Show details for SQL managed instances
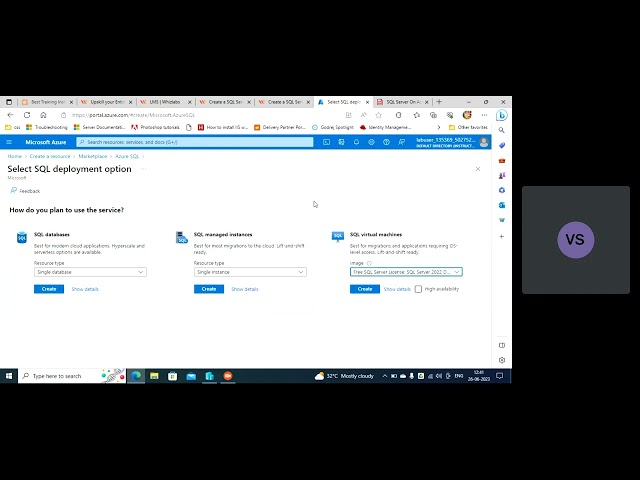The width and height of the screenshot is (640, 480). 245,289
